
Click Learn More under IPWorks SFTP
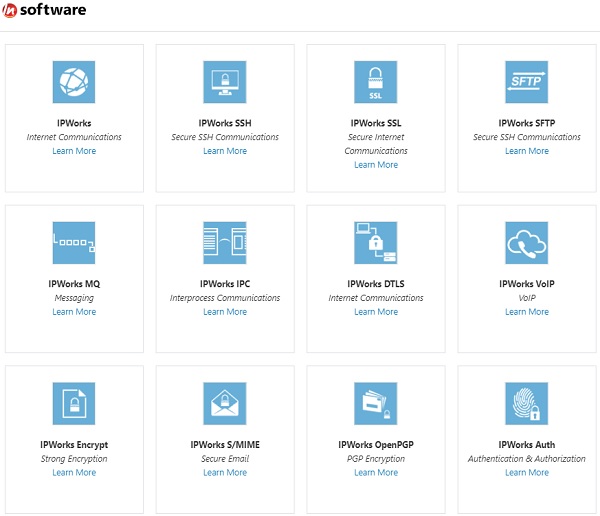click(527, 151)
